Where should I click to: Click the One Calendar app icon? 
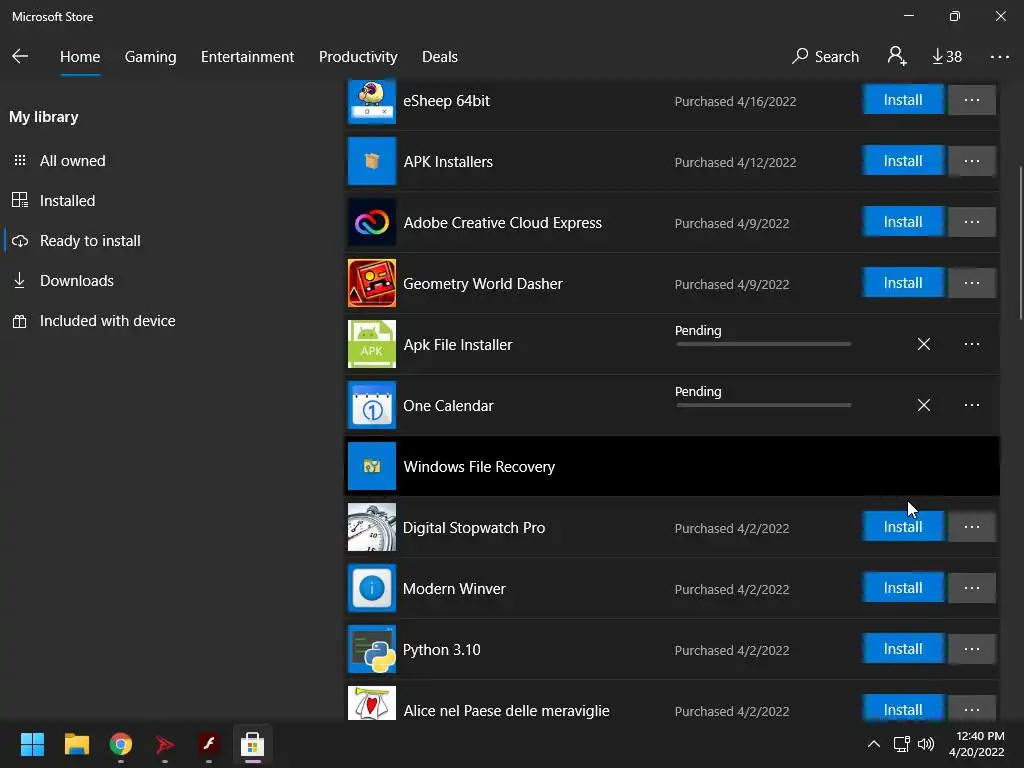[x=372, y=405]
